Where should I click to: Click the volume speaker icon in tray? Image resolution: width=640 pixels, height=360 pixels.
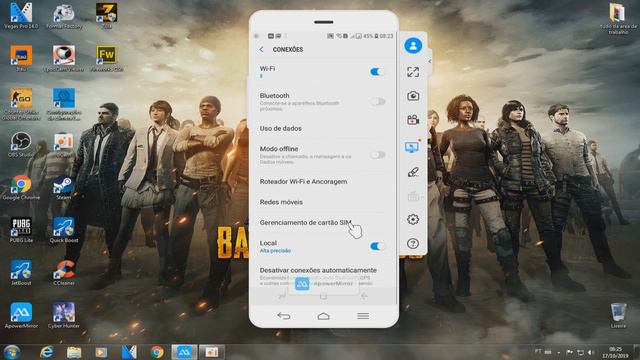pyautogui.click(x=591, y=352)
